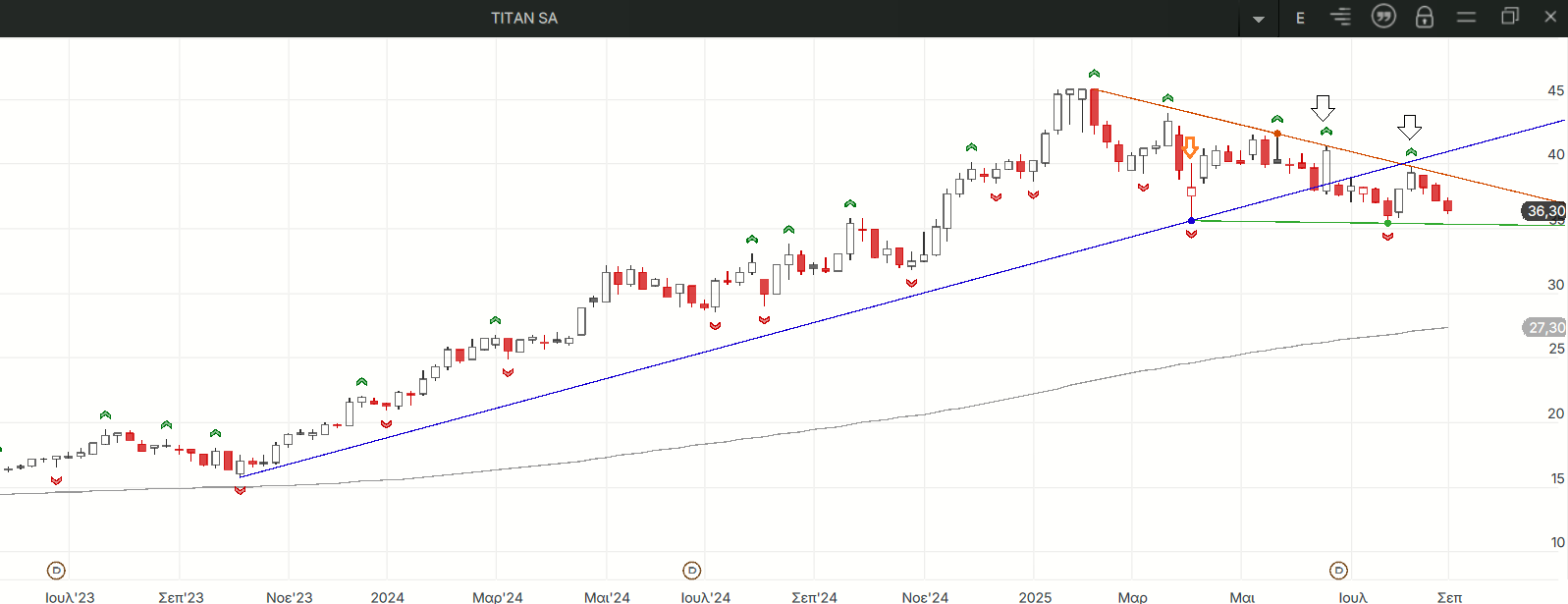The image size is (1568, 604).
Task: Click the D marker above Ιουλ'23
Action: click(56, 570)
